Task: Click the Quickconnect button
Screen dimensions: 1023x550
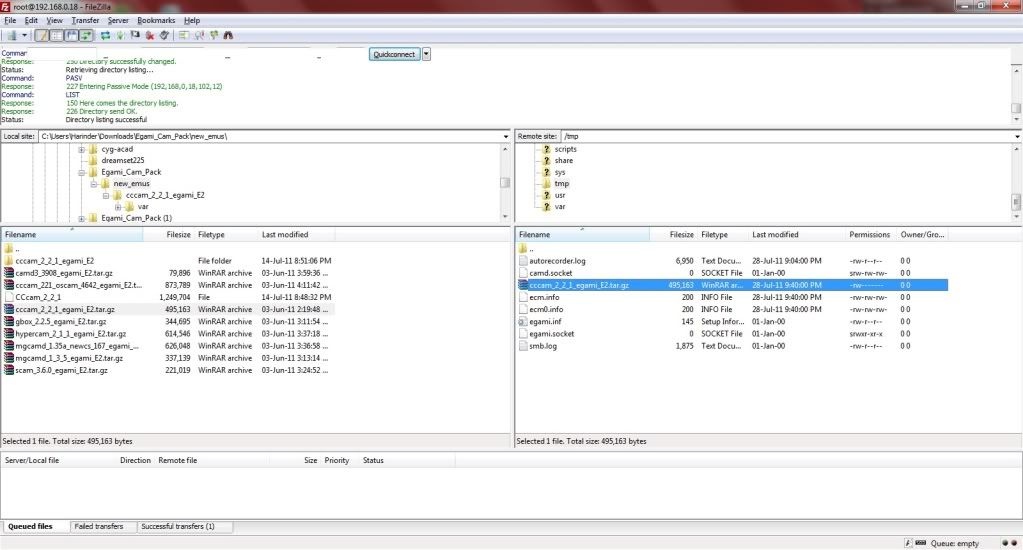Action: tap(394, 54)
